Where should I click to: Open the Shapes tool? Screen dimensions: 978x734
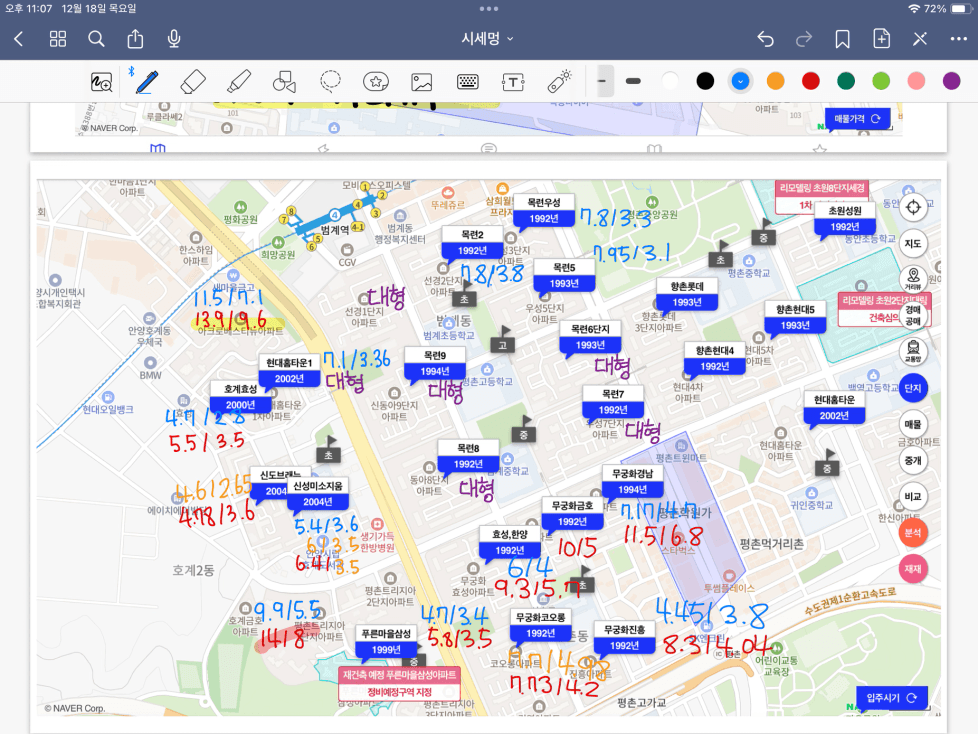click(x=284, y=82)
